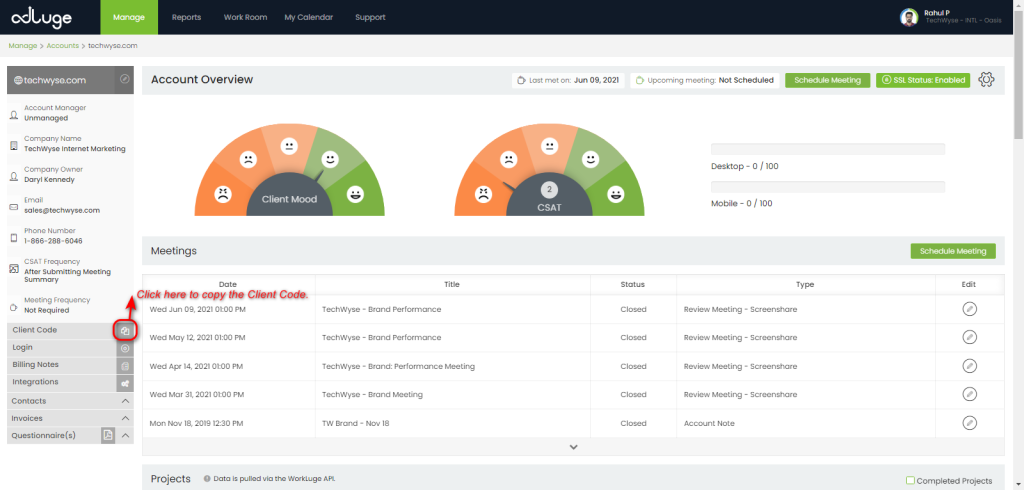Click the Questionnaire document icon
This screenshot has height=490, width=1024.
[109, 435]
